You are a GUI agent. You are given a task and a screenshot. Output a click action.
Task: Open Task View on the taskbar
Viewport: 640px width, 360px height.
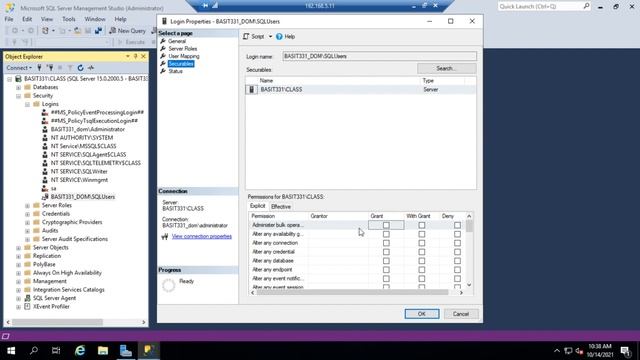tap(56, 351)
